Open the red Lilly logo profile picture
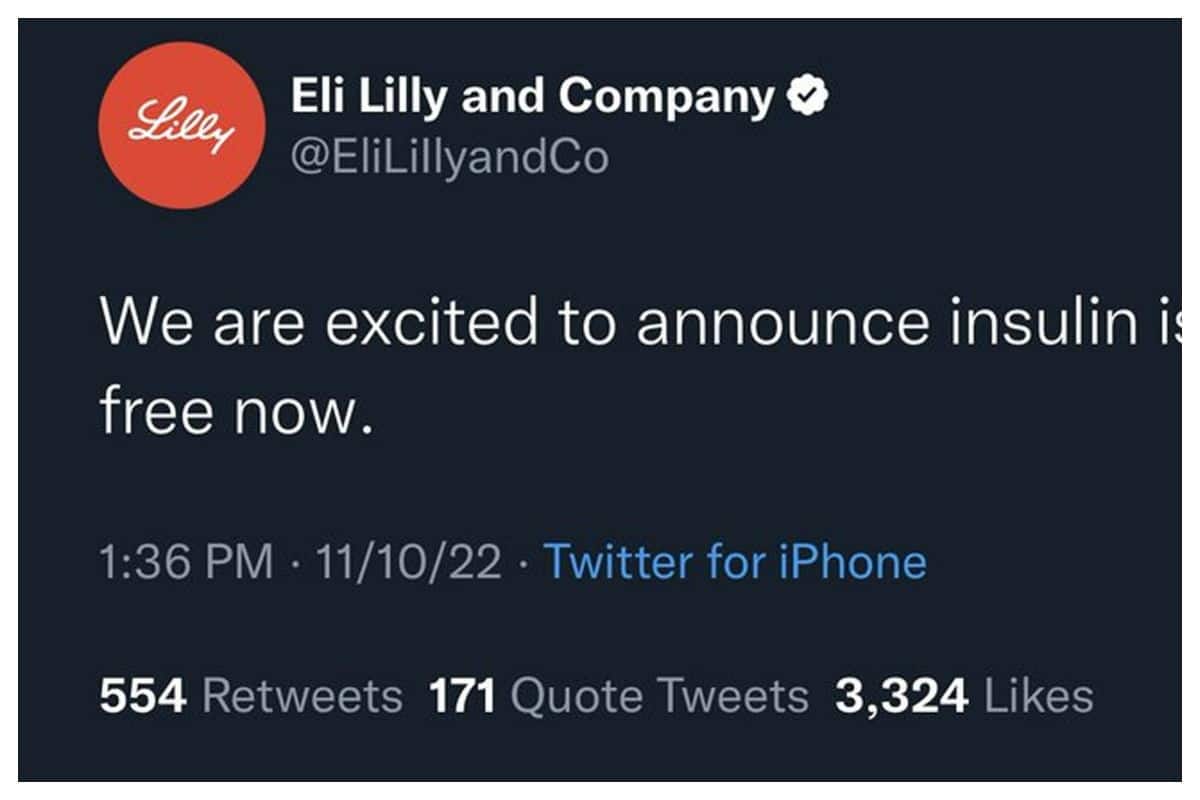The width and height of the screenshot is (1200, 800). point(183,125)
